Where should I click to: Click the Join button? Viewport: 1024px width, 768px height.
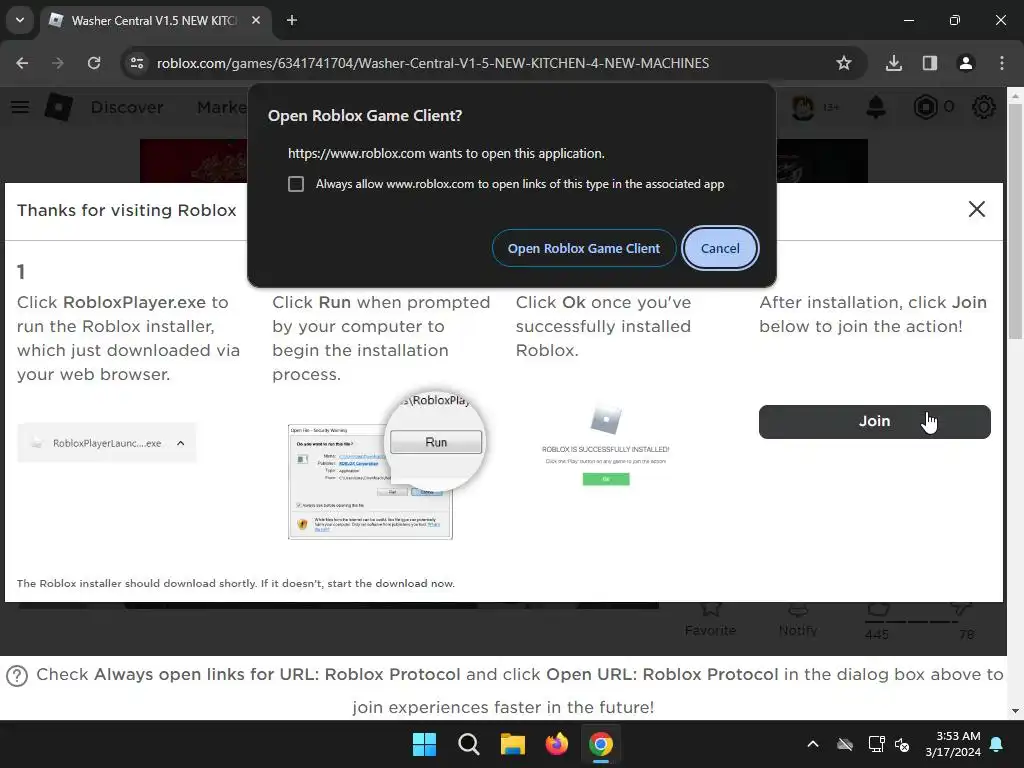coord(874,421)
